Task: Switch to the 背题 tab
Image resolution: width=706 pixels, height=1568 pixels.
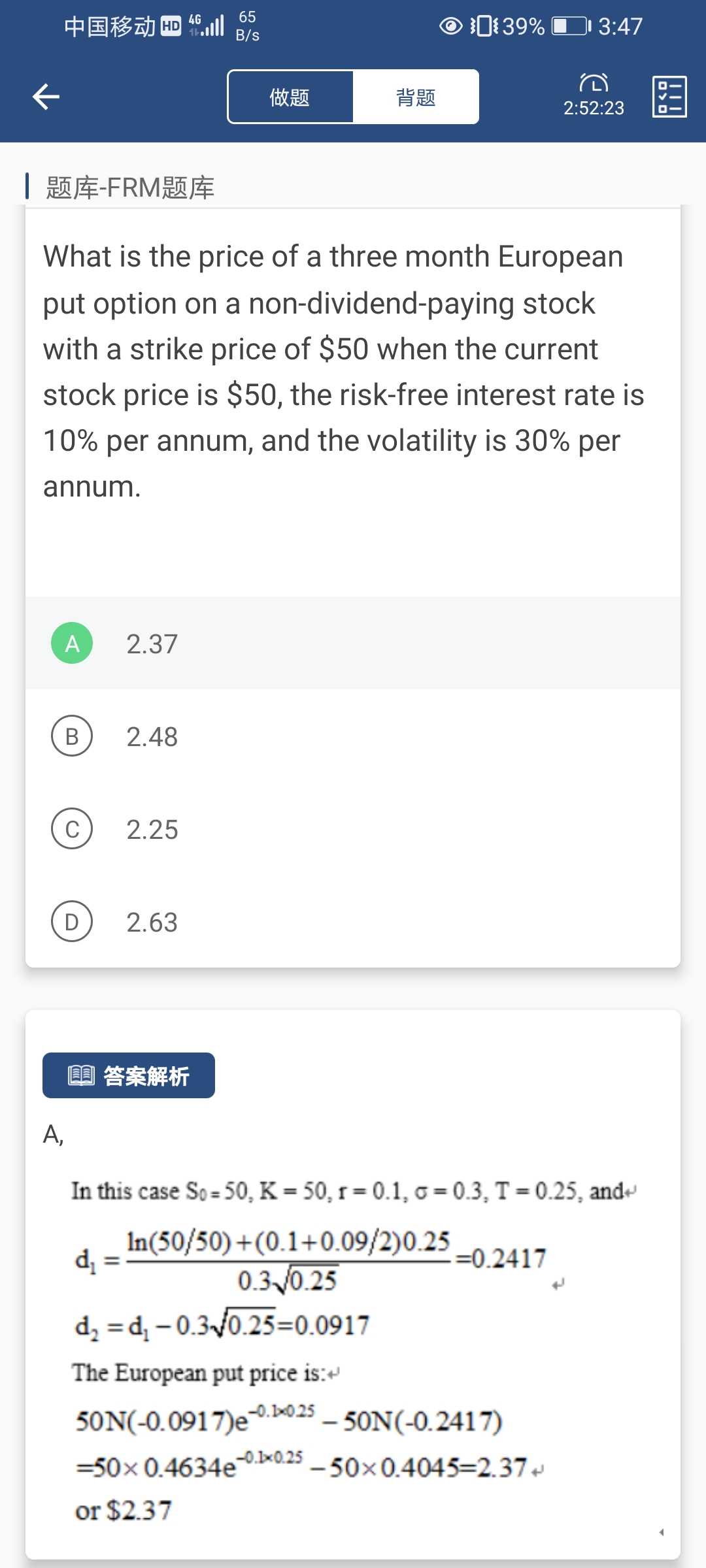Action: click(416, 97)
